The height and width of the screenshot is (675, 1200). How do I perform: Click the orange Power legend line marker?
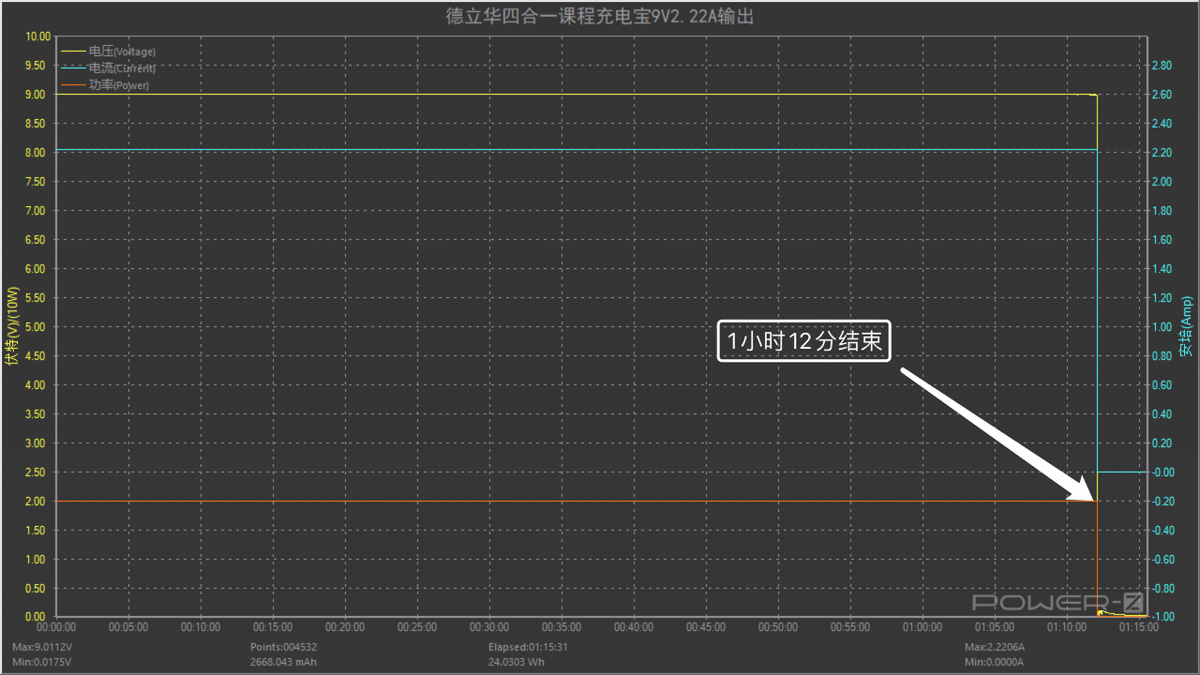click(74, 86)
